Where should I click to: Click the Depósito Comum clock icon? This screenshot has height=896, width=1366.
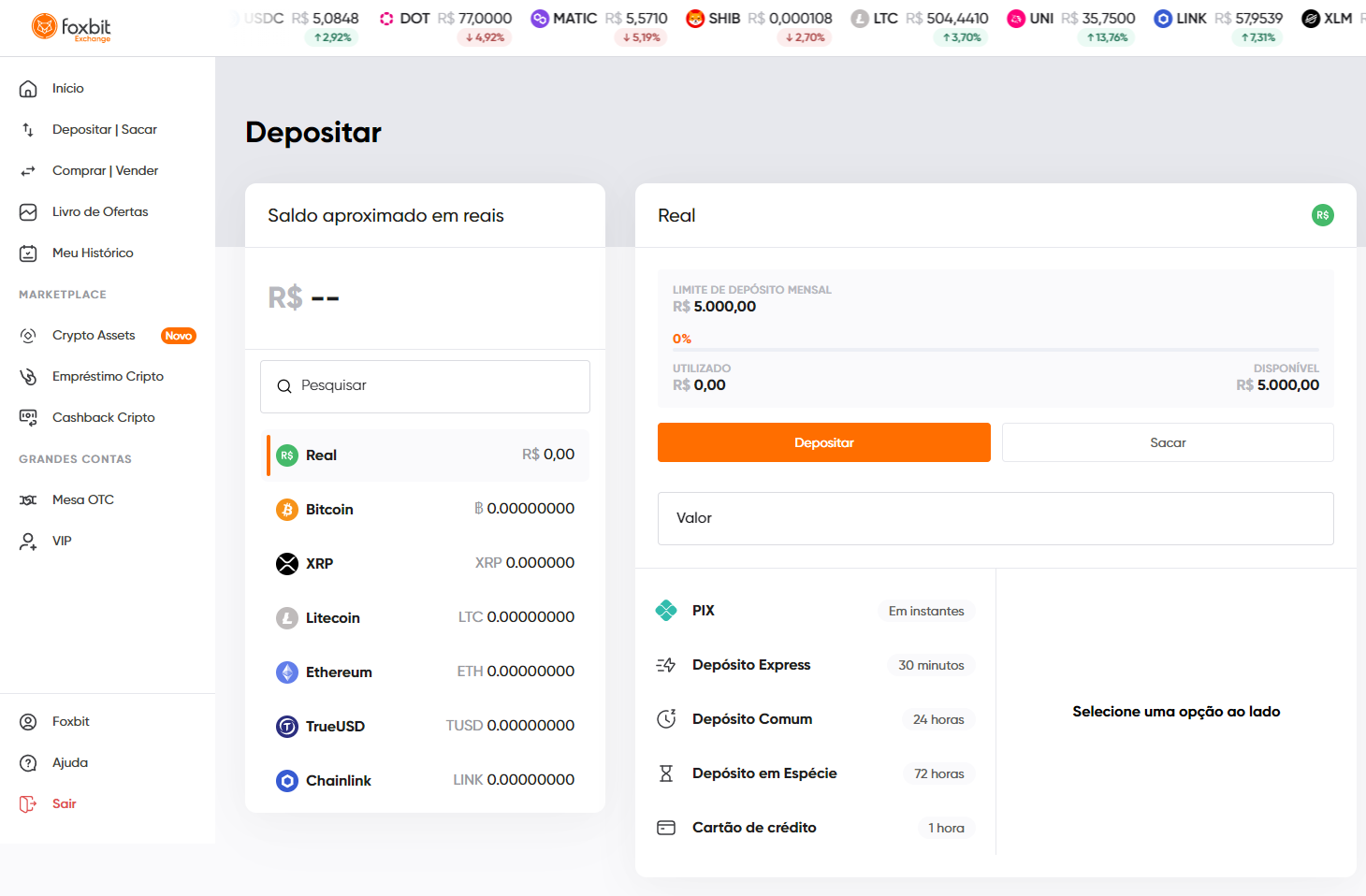(x=666, y=719)
